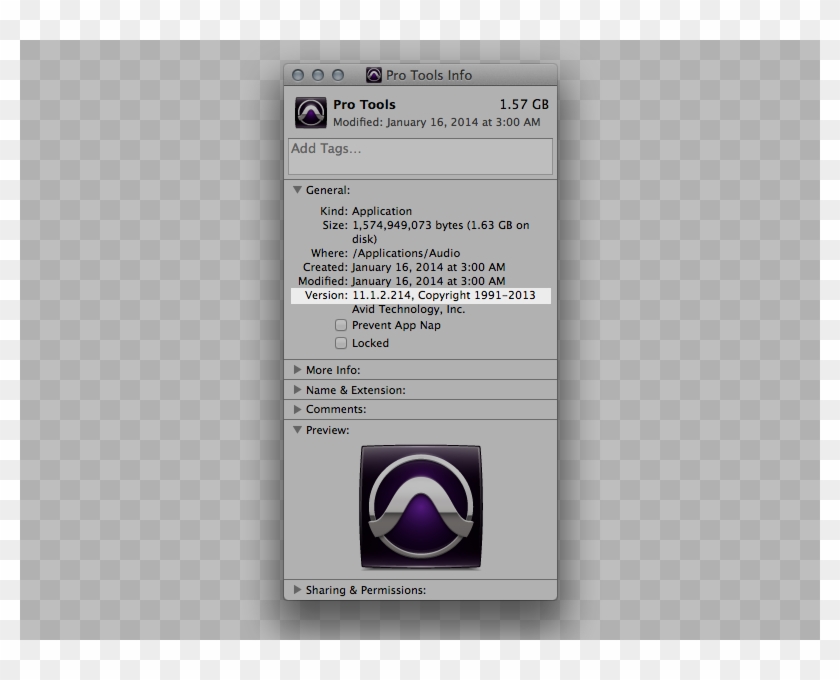The image size is (840, 680).
Task: Minimize the Pro Tools Info window
Action: pos(318,75)
